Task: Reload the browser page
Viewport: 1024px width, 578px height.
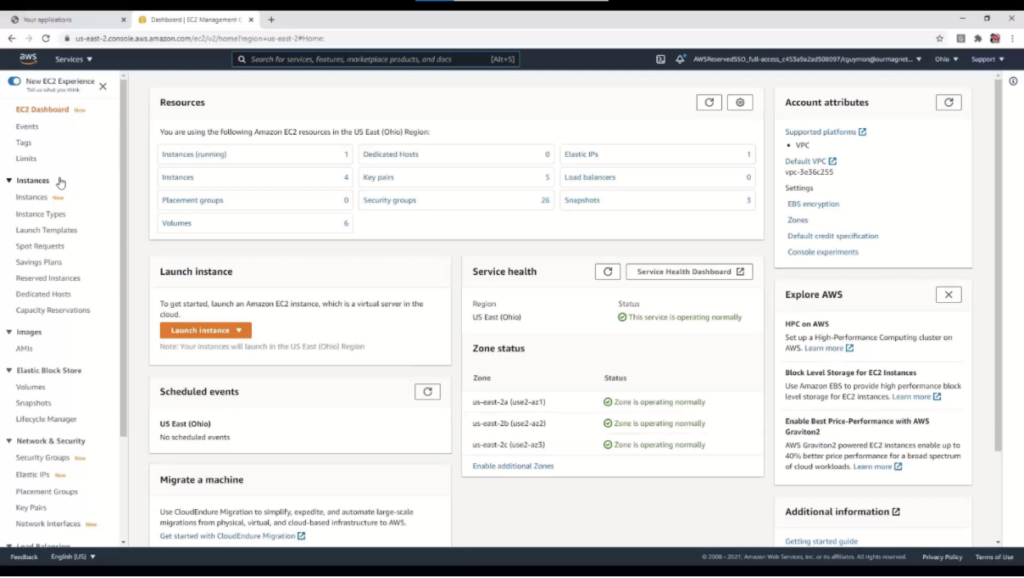Action: [x=46, y=39]
